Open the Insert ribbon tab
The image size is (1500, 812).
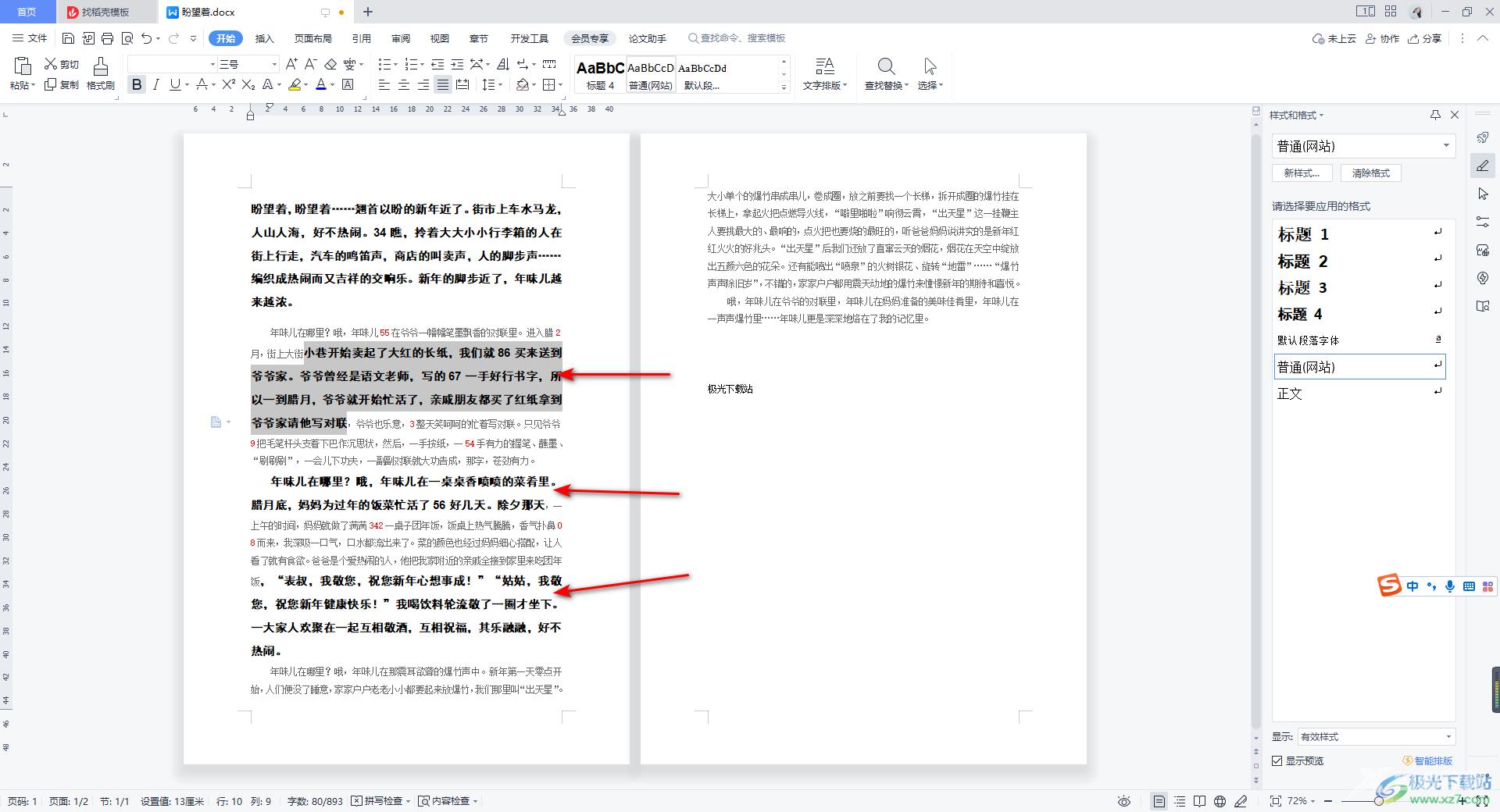click(265, 38)
